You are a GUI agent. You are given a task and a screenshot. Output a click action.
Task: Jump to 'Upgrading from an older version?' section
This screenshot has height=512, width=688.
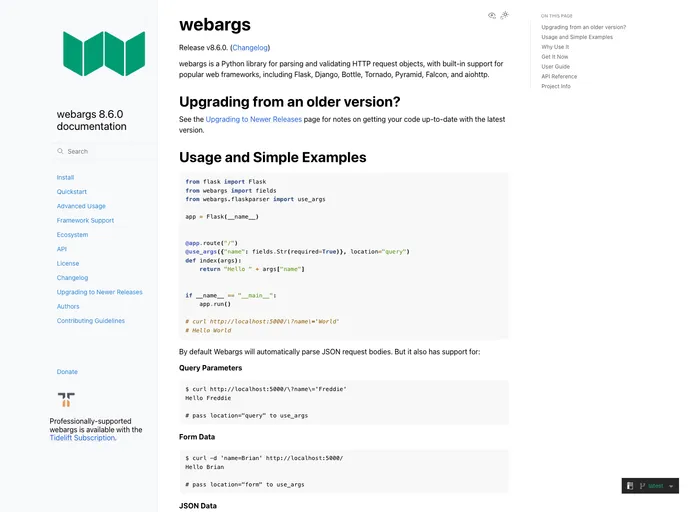tap(584, 27)
